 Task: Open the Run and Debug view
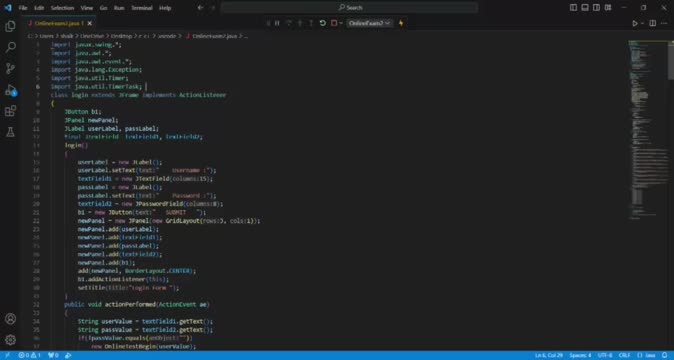pyautogui.click(x=10, y=90)
